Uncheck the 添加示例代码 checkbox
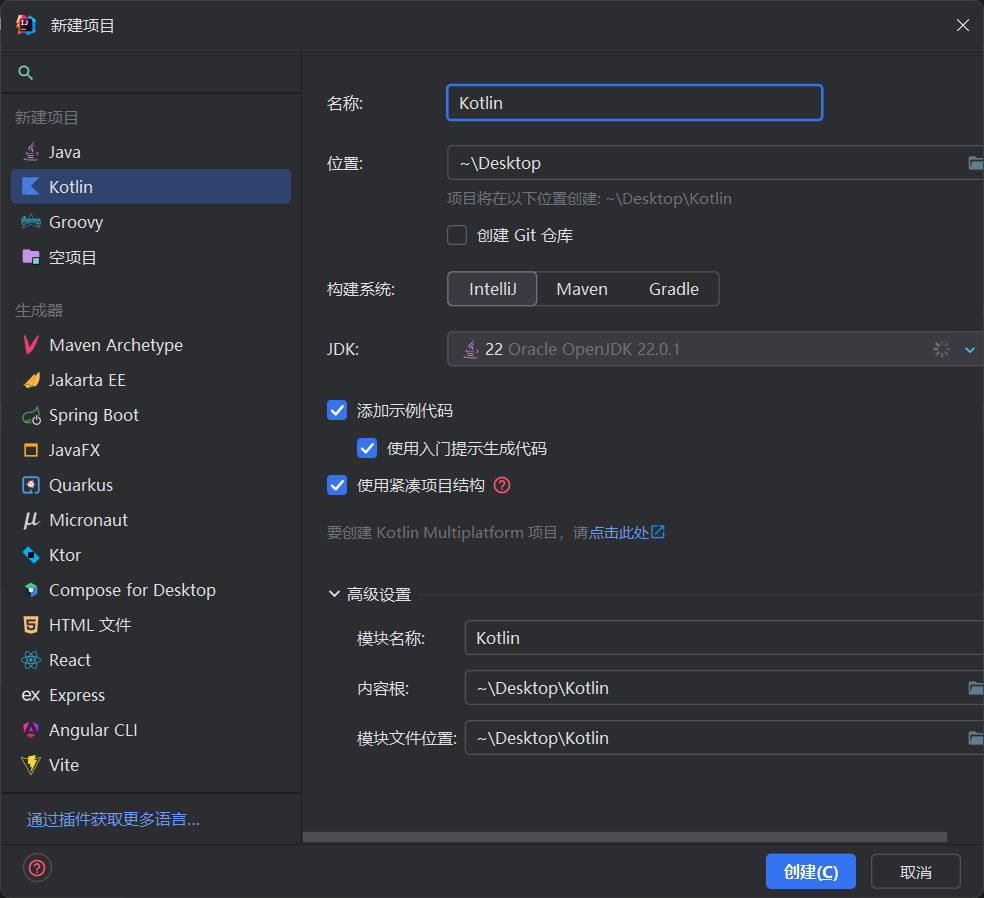 point(337,410)
